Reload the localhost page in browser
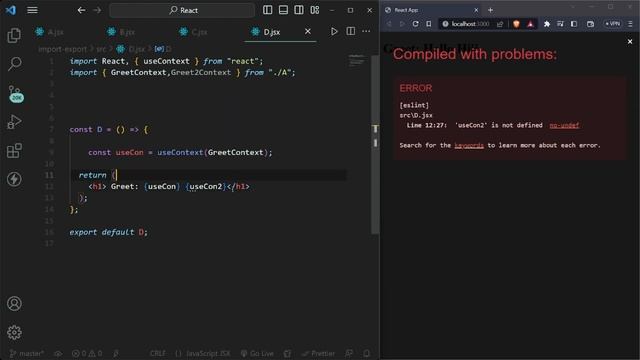 (415, 24)
